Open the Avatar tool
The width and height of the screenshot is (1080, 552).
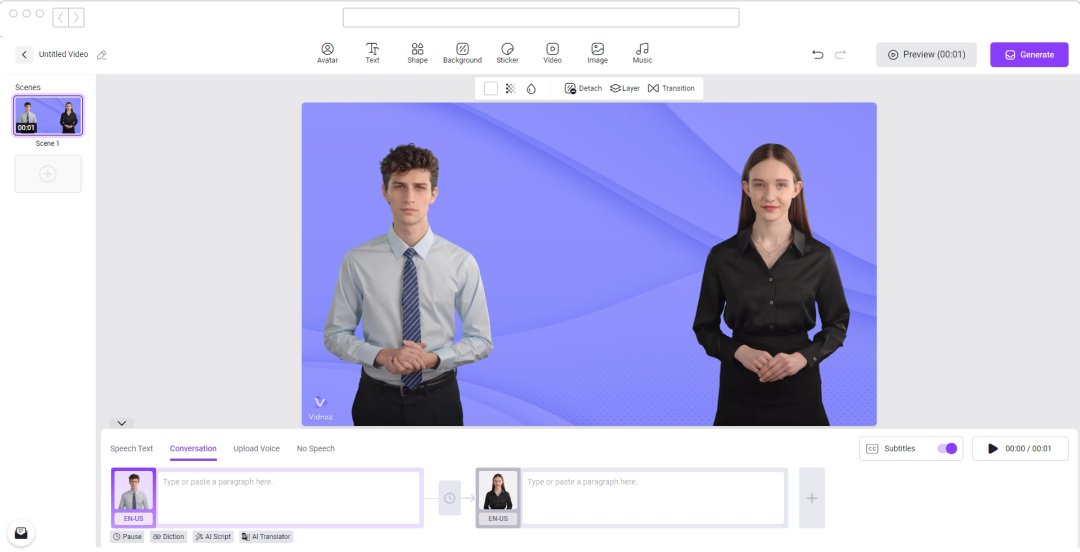pyautogui.click(x=327, y=53)
